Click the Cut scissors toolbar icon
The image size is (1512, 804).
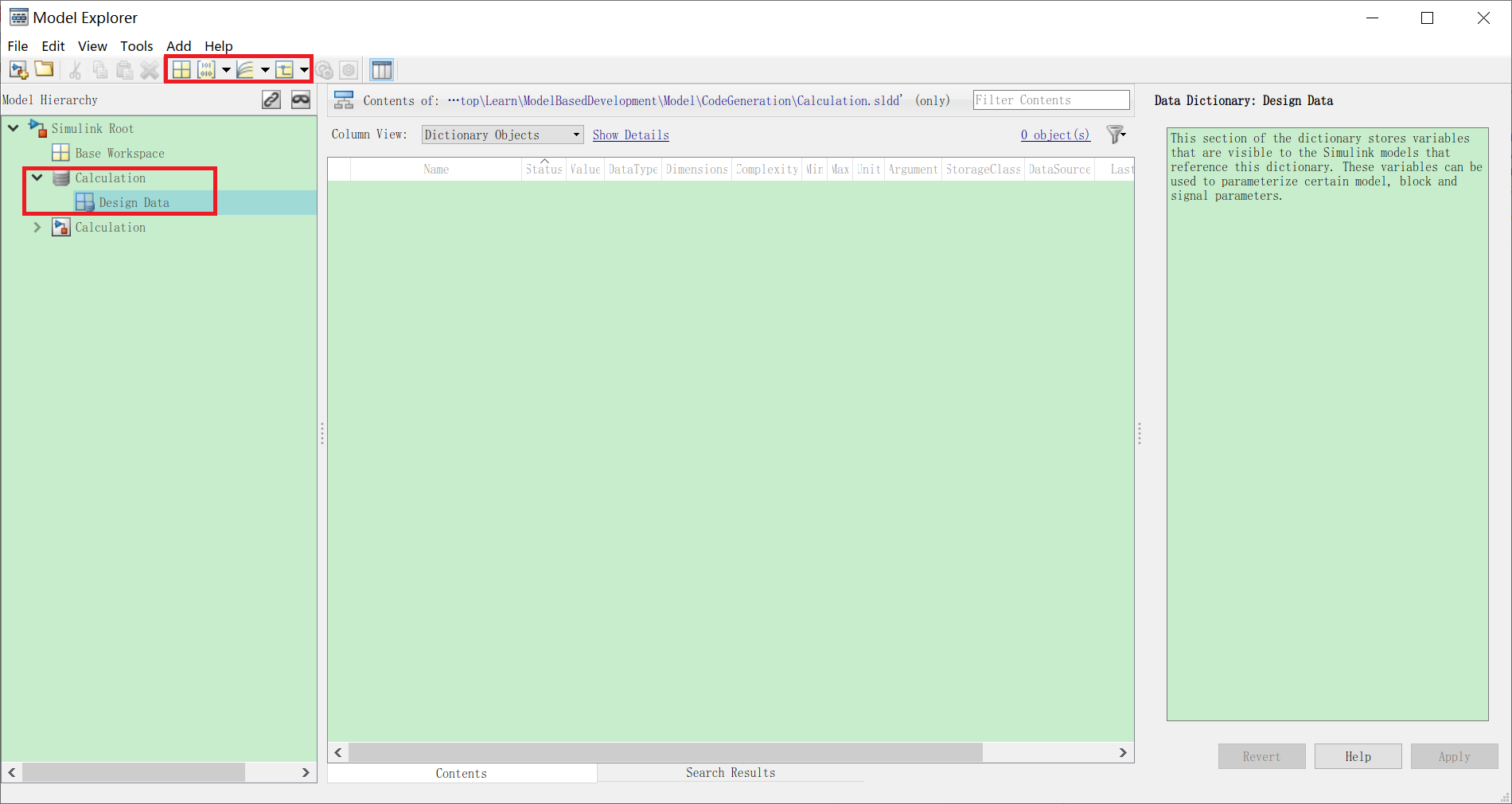pyautogui.click(x=76, y=70)
